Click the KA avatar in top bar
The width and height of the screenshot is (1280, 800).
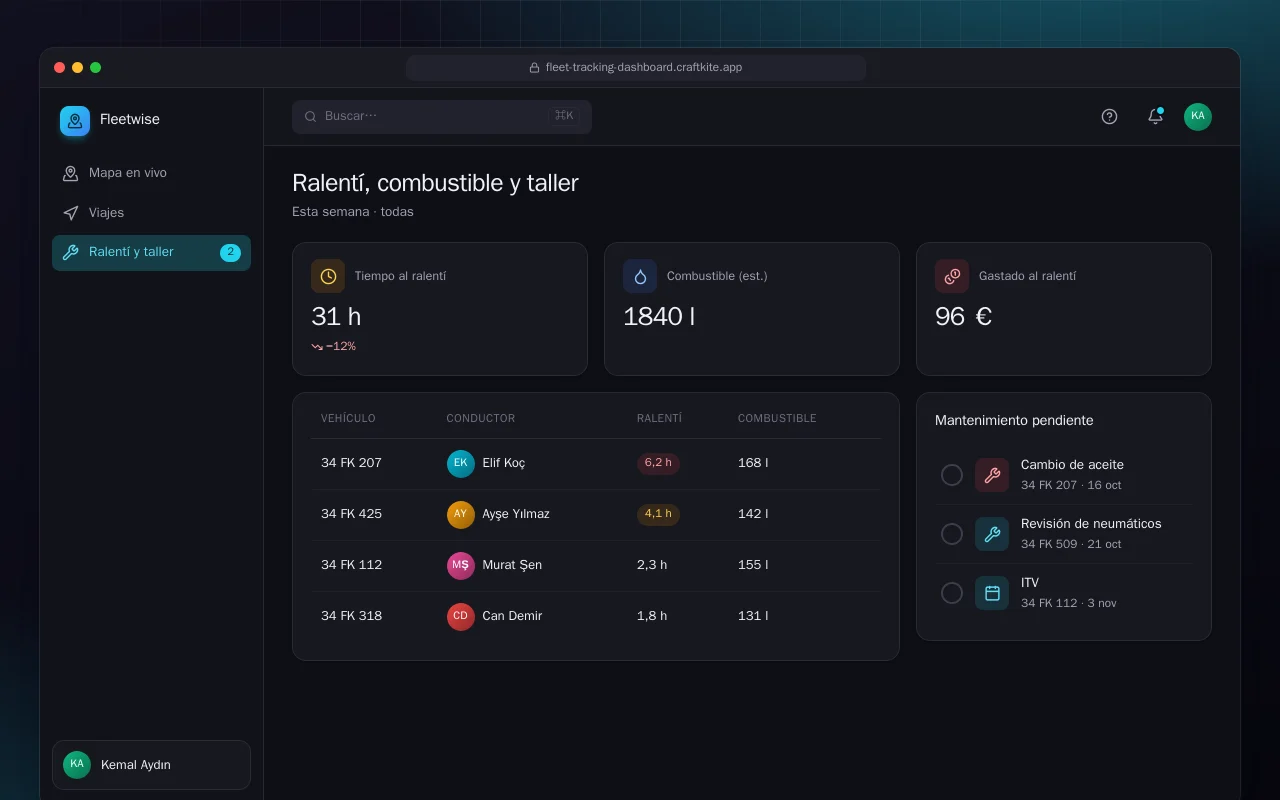click(1198, 116)
